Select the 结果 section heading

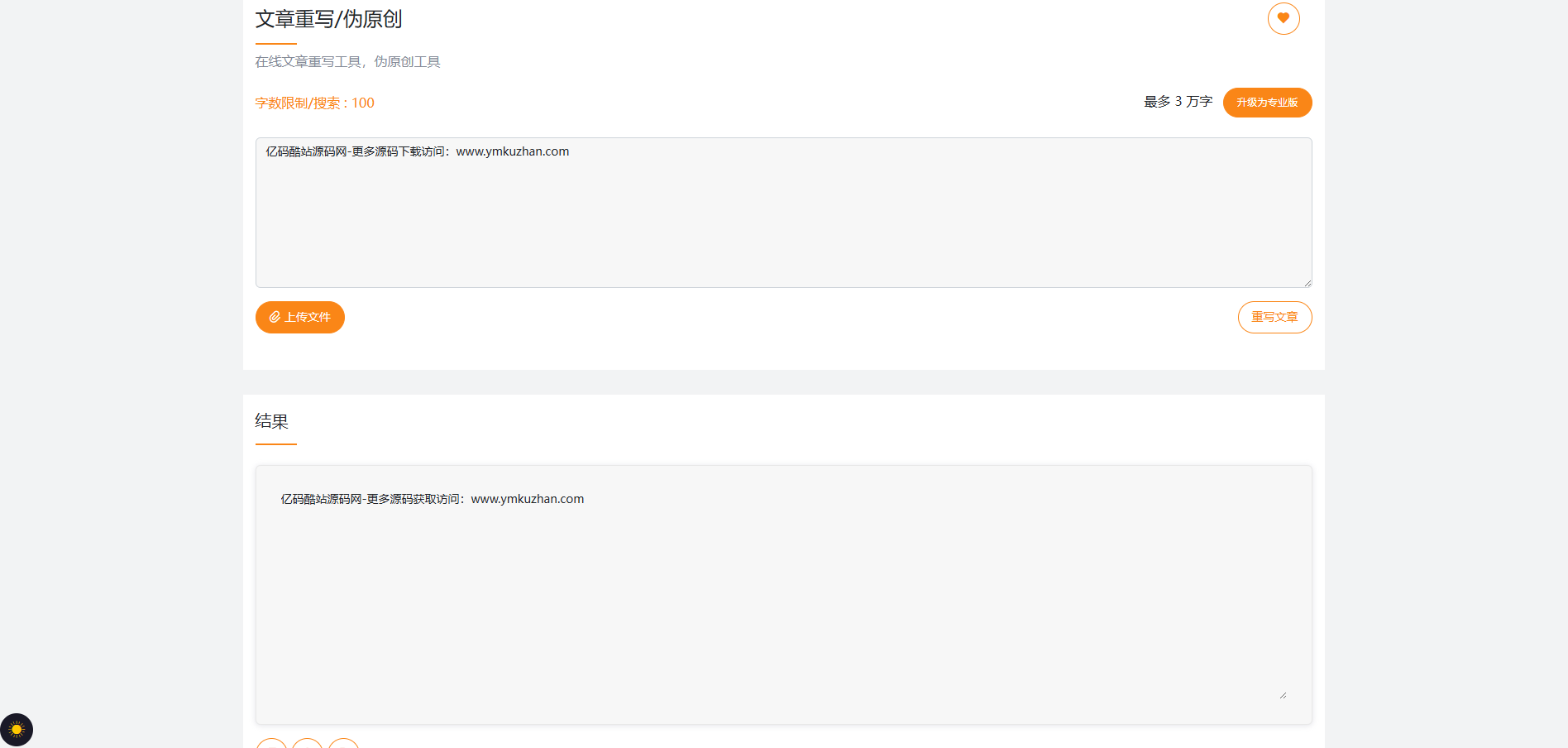[x=271, y=421]
